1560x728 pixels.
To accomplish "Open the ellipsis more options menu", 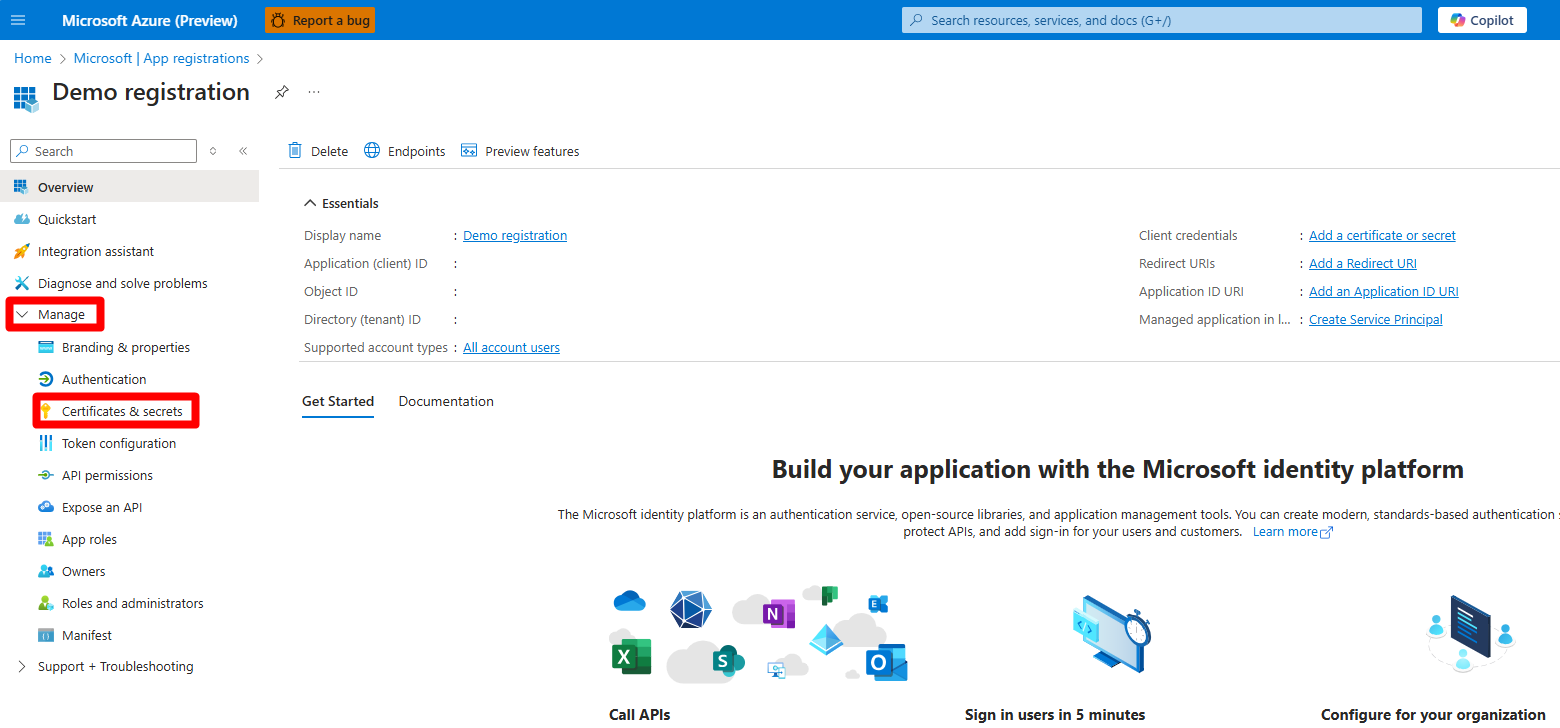I will point(314,92).
